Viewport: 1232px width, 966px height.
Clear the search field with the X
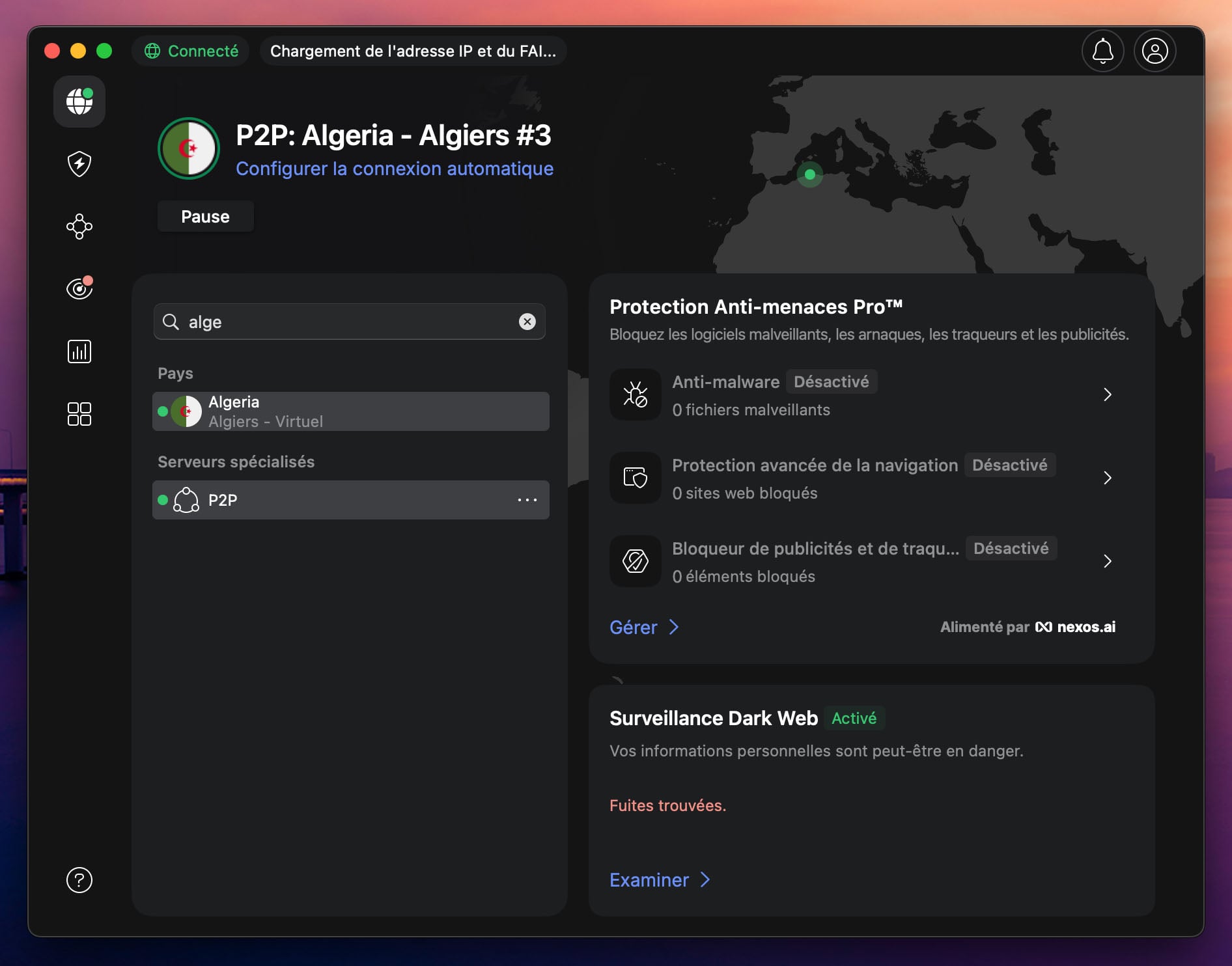(x=526, y=322)
